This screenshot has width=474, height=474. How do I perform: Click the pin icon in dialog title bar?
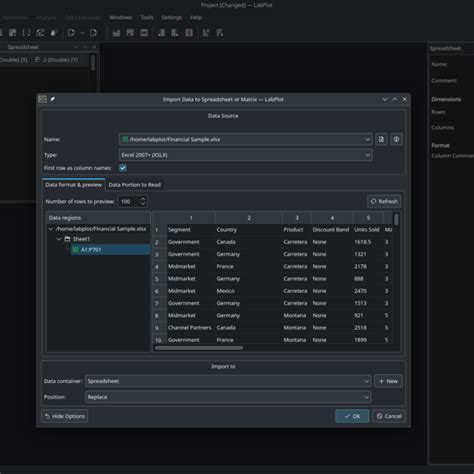53,99
